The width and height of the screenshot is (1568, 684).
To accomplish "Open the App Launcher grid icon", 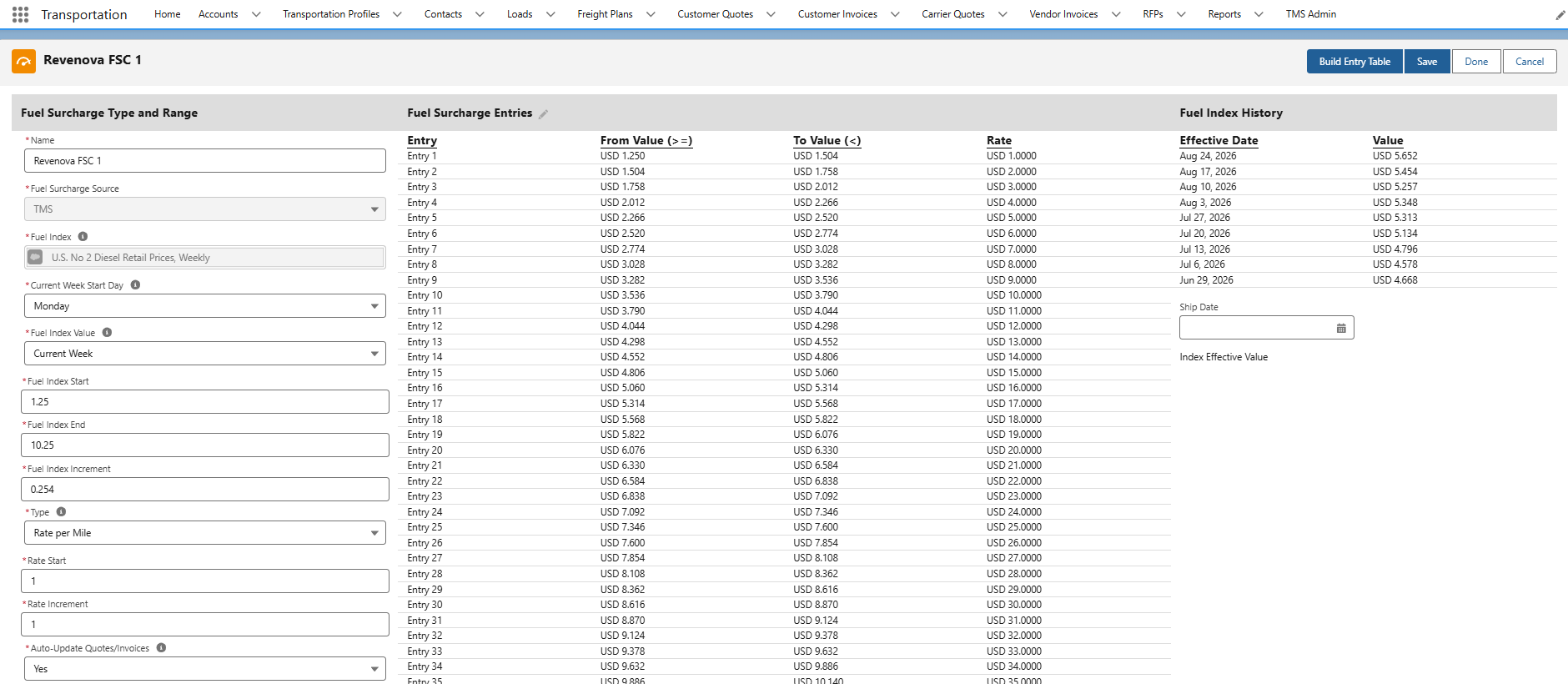I will coord(20,14).
